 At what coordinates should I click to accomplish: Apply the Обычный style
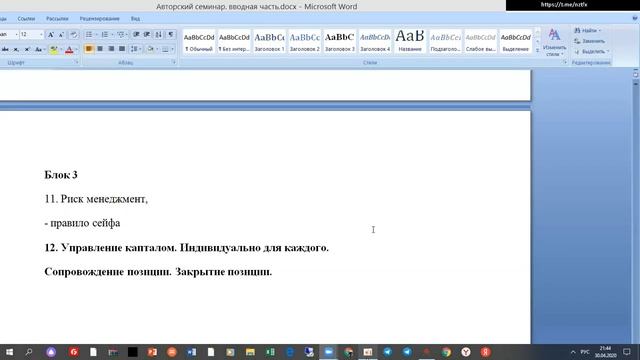coord(199,42)
